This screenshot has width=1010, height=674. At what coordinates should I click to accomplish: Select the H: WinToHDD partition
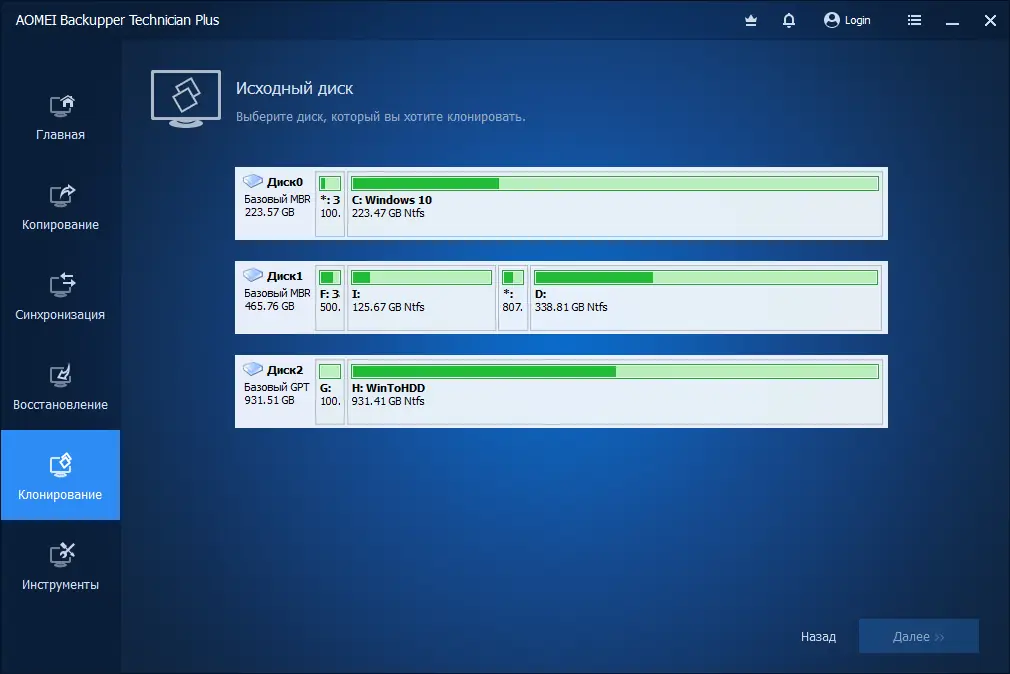click(x=615, y=392)
